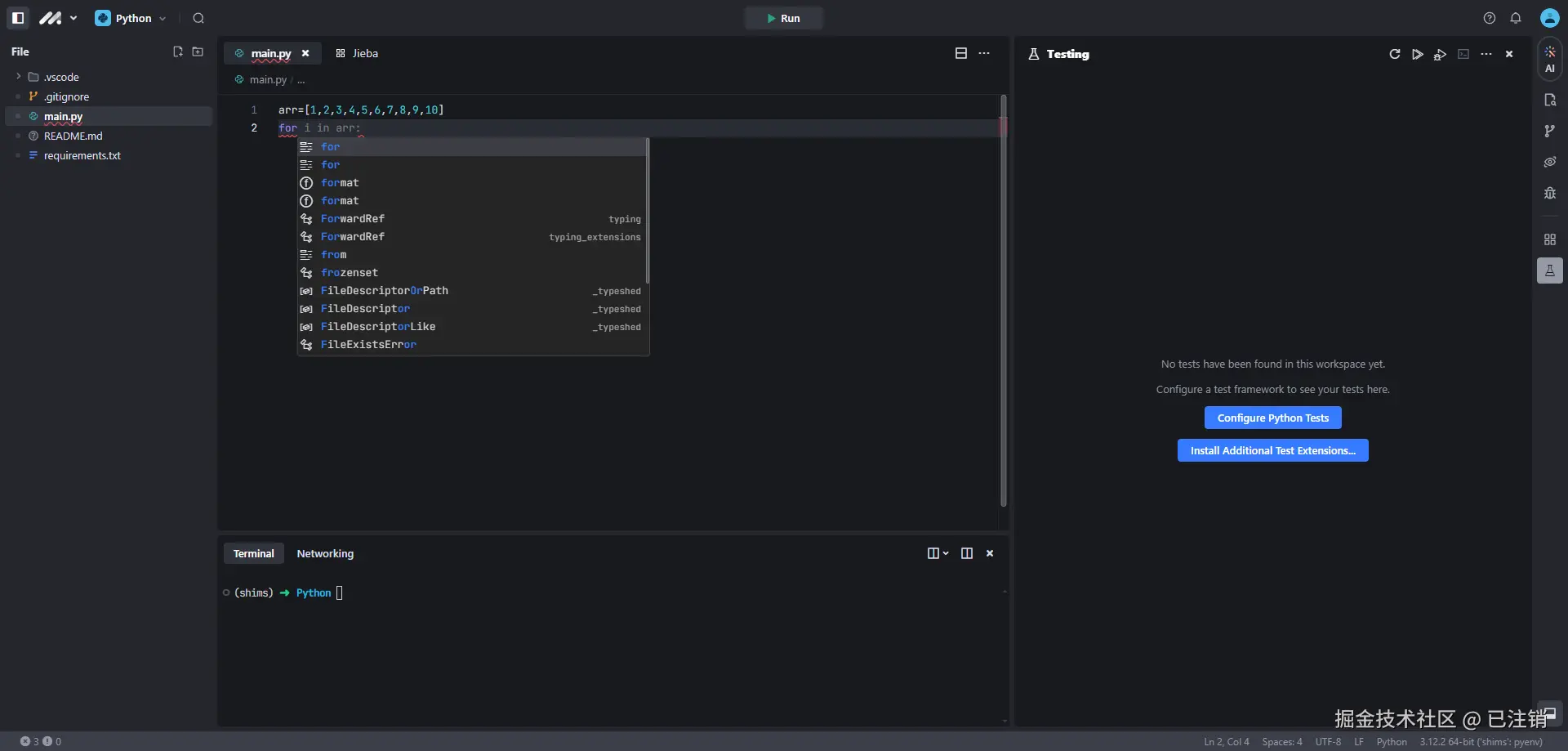The height and width of the screenshot is (751, 1568).
Task: Open the Python project dropdown
Action: click(x=131, y=18)
